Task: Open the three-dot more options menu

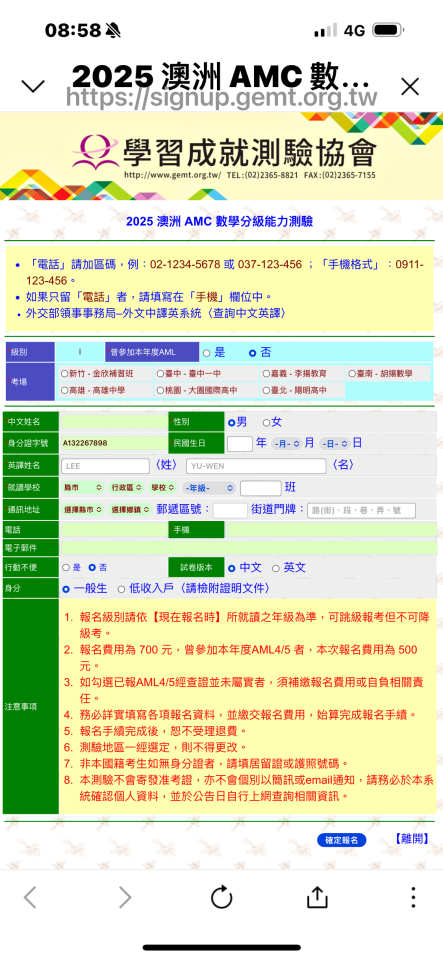Action: pos(414,898)
